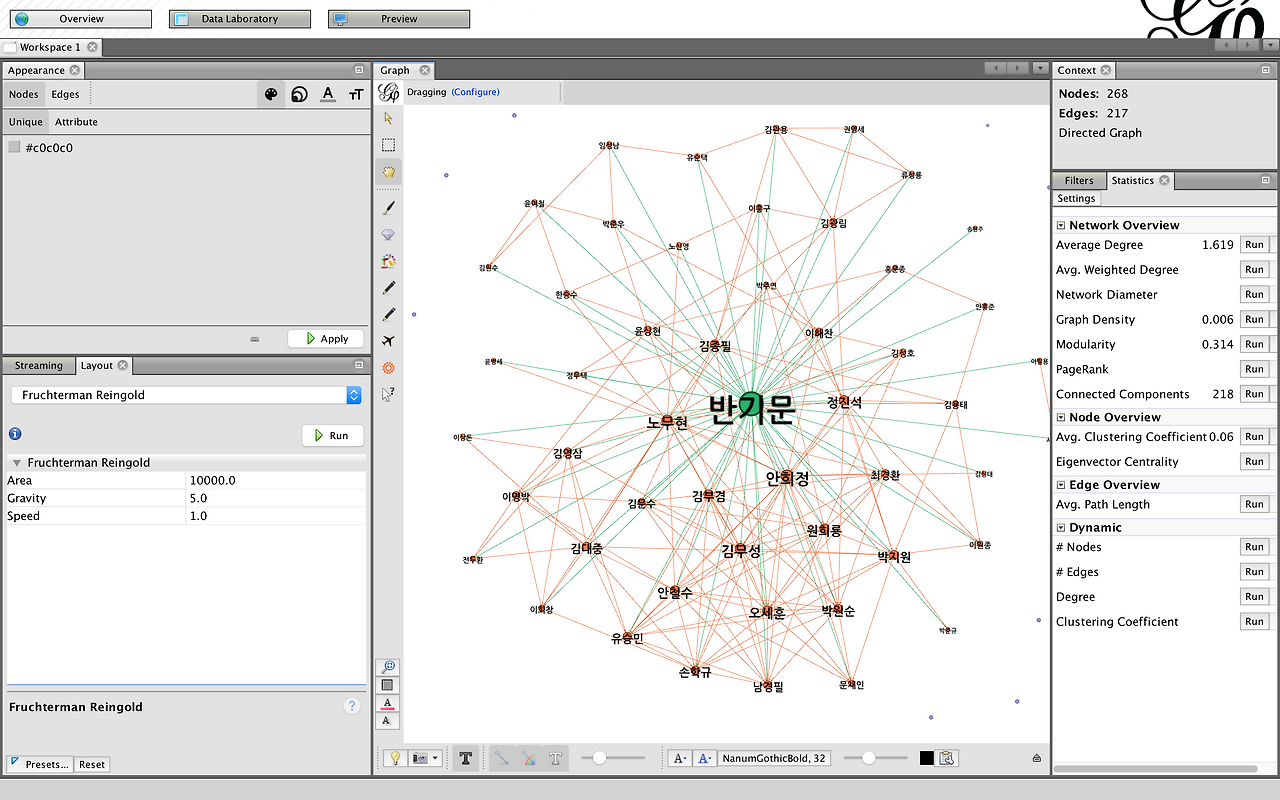Select the direct selection arrow tool
The height and width of the screenshot is (800, 1280).
[389, 118]
